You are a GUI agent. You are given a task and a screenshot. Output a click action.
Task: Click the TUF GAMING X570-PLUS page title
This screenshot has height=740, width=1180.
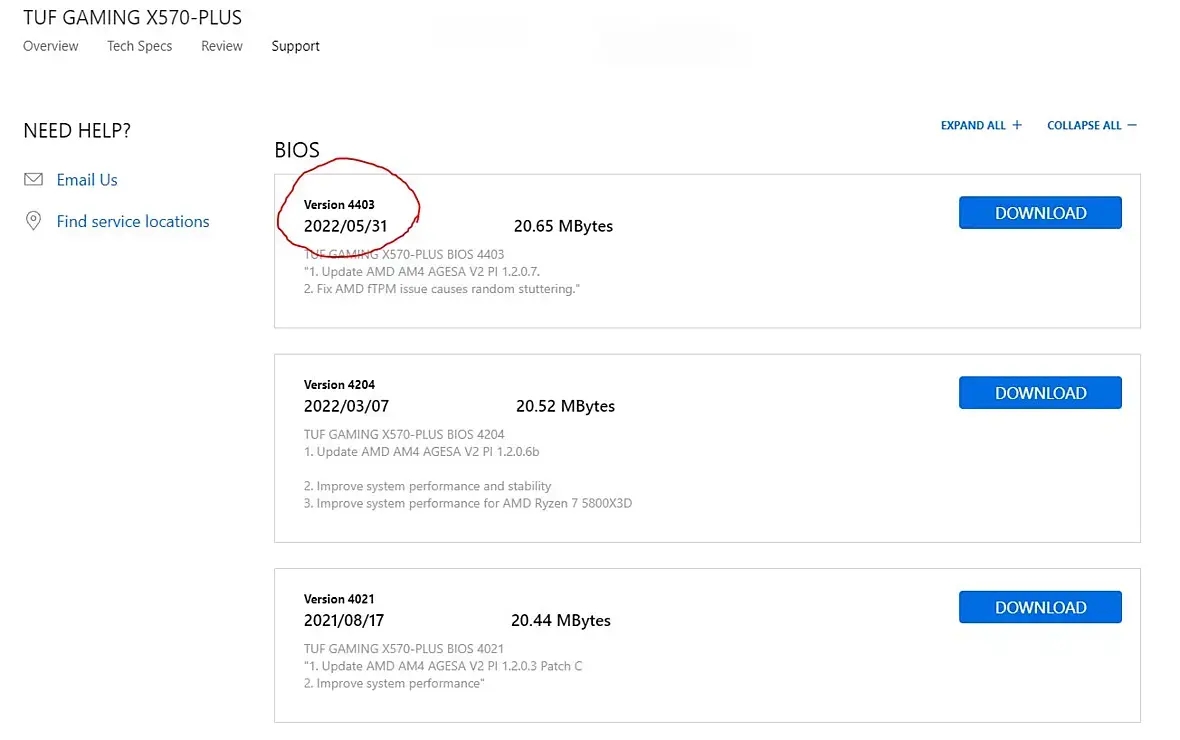click(x=132, y=17)
